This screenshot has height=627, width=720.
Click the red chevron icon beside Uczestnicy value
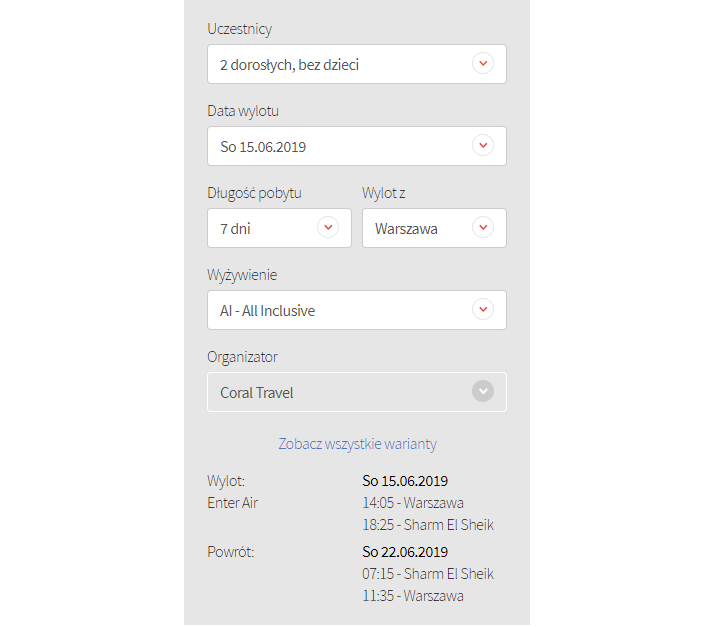coord(483,64)
